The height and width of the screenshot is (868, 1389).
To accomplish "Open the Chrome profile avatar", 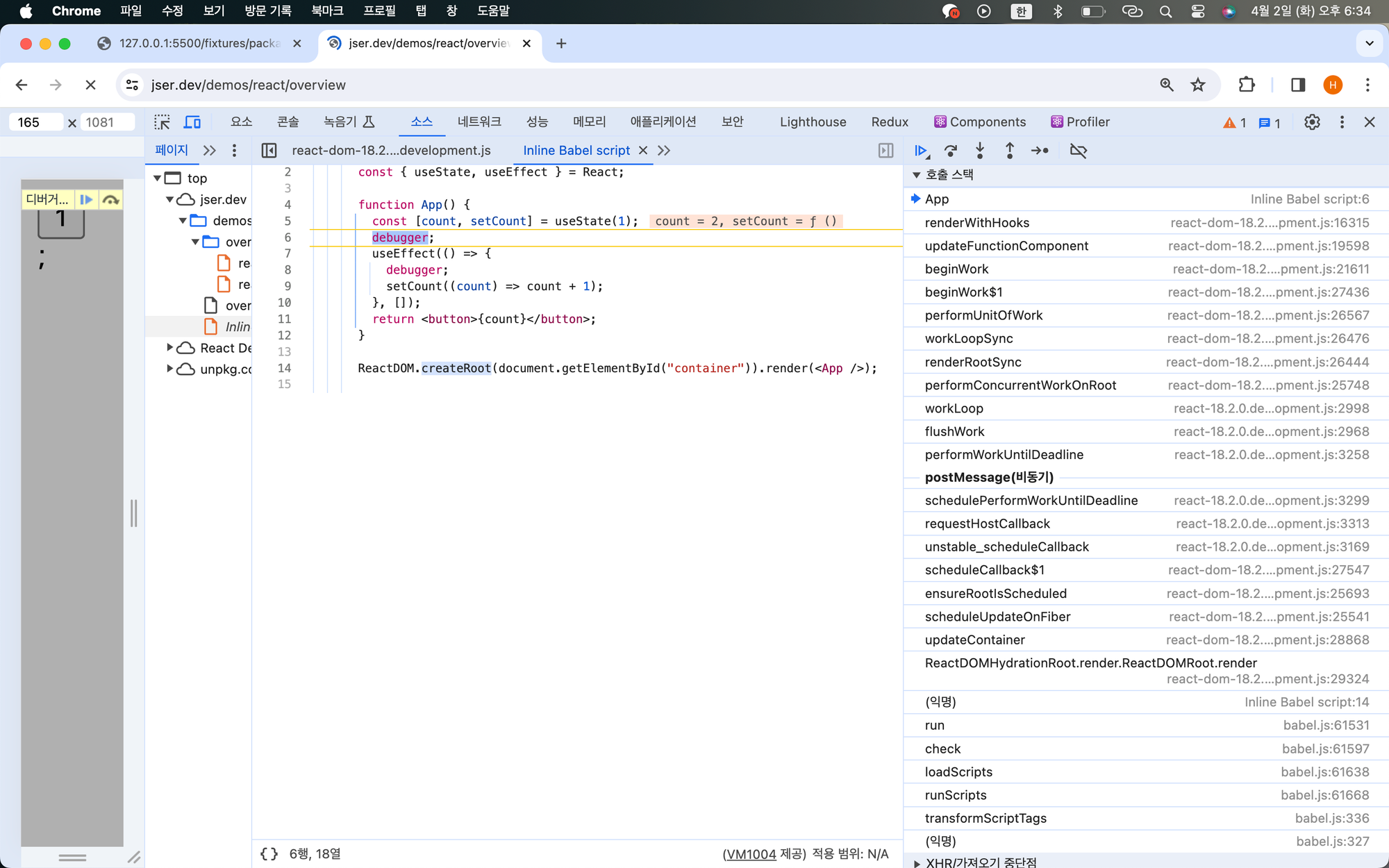I will 1333,85.
